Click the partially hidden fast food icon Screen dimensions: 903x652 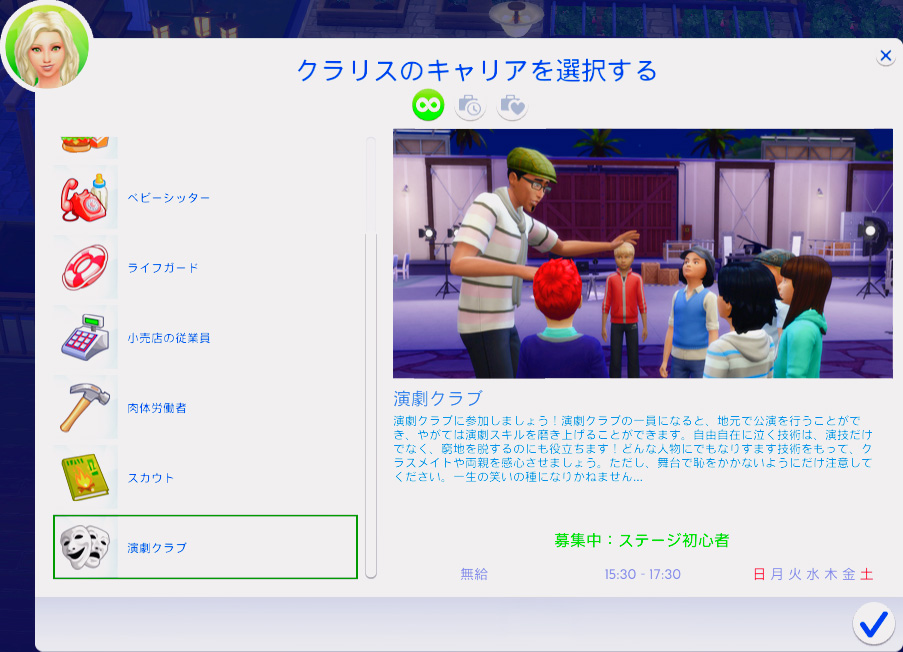click(x=86, y=145)
